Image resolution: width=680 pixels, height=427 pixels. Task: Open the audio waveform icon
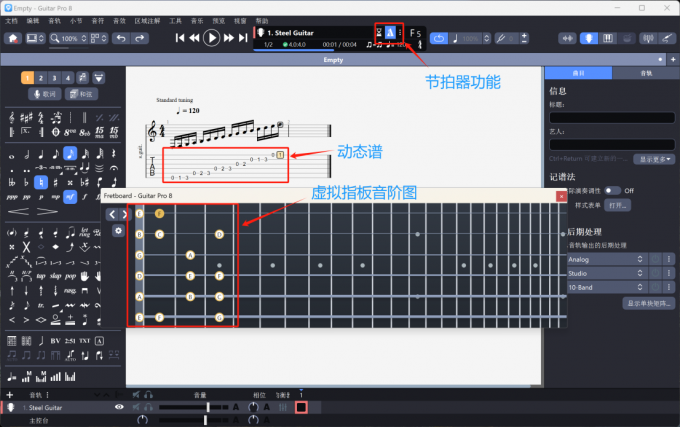pyautogui.click(x=567, y=39)
